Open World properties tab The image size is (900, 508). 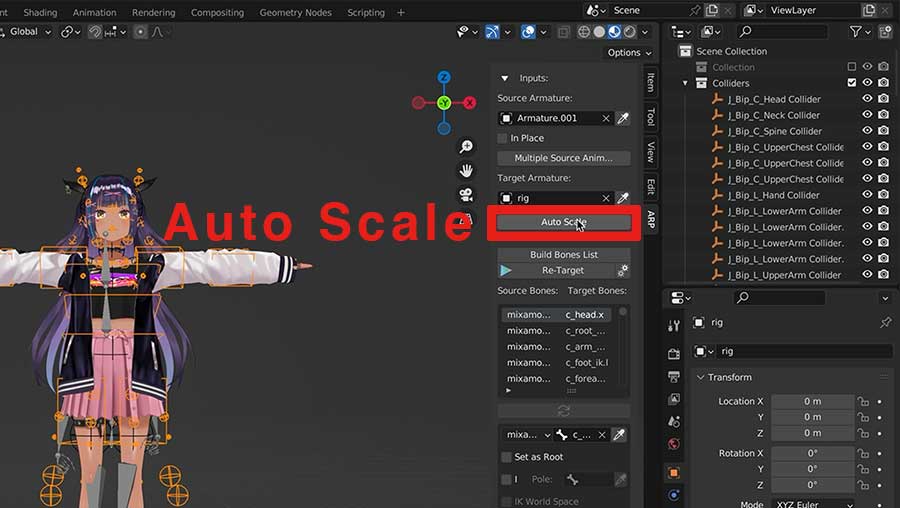[674, 444]
